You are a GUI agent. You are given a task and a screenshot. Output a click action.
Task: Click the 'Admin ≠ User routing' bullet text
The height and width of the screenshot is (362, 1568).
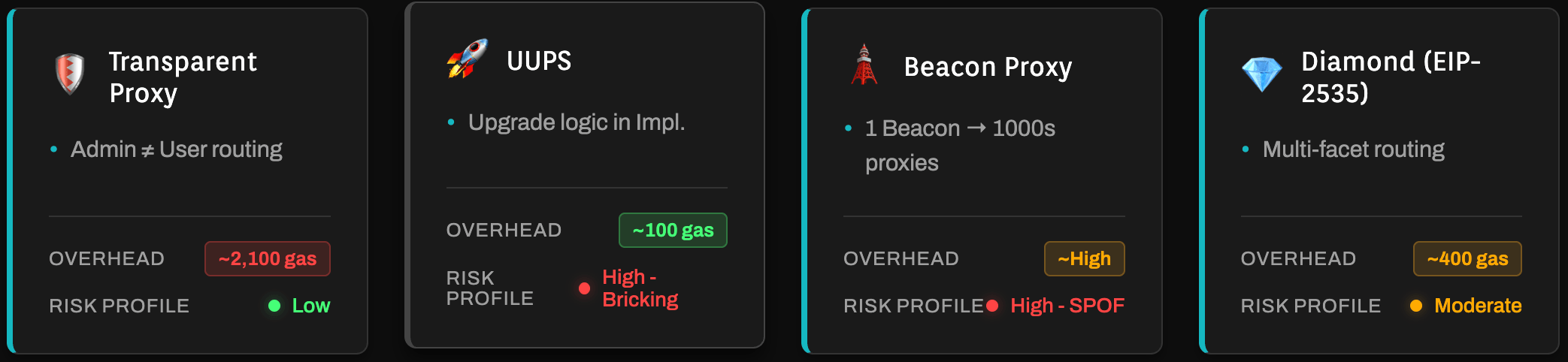point(177,149)
